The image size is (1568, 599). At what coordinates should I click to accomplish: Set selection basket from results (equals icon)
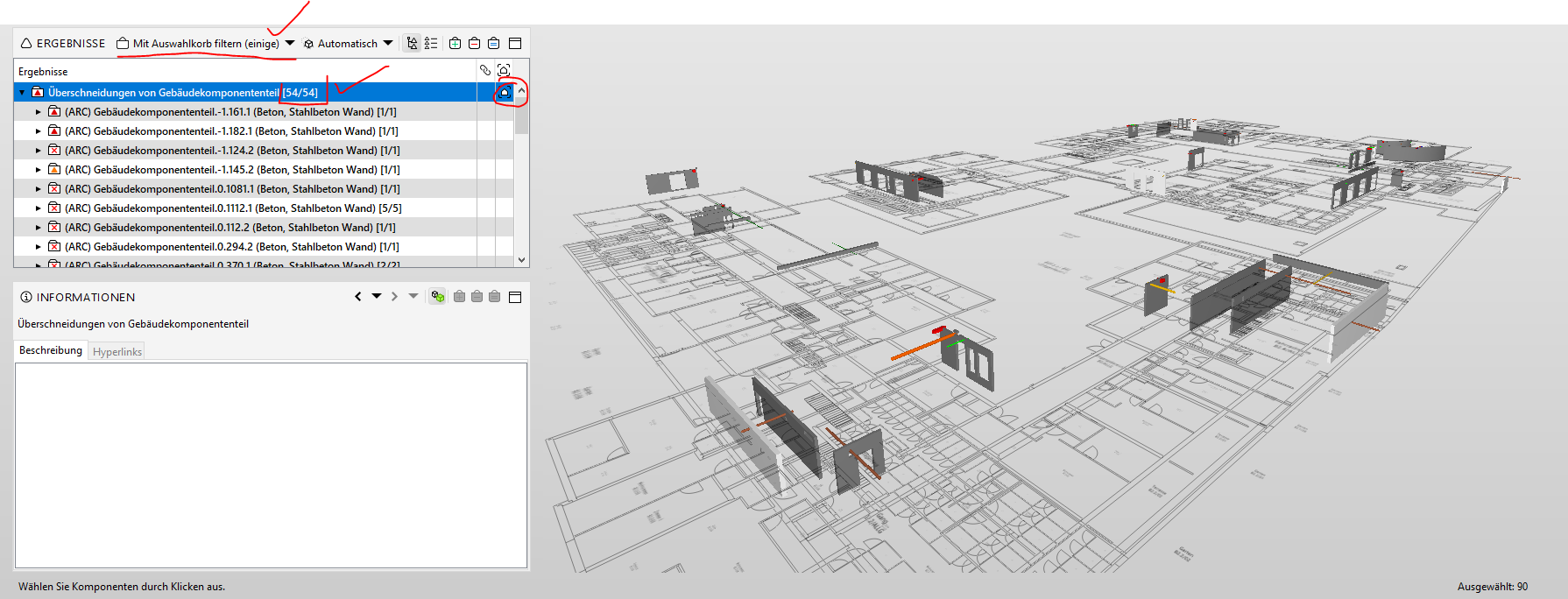pos(493,43)
